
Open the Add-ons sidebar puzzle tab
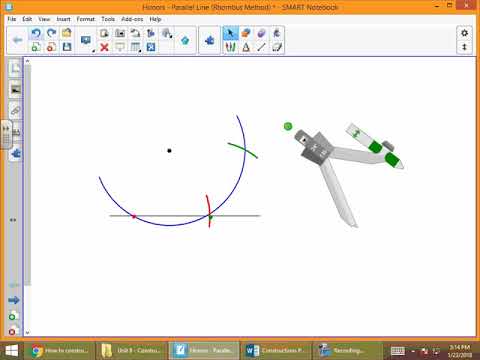point(15,153)
